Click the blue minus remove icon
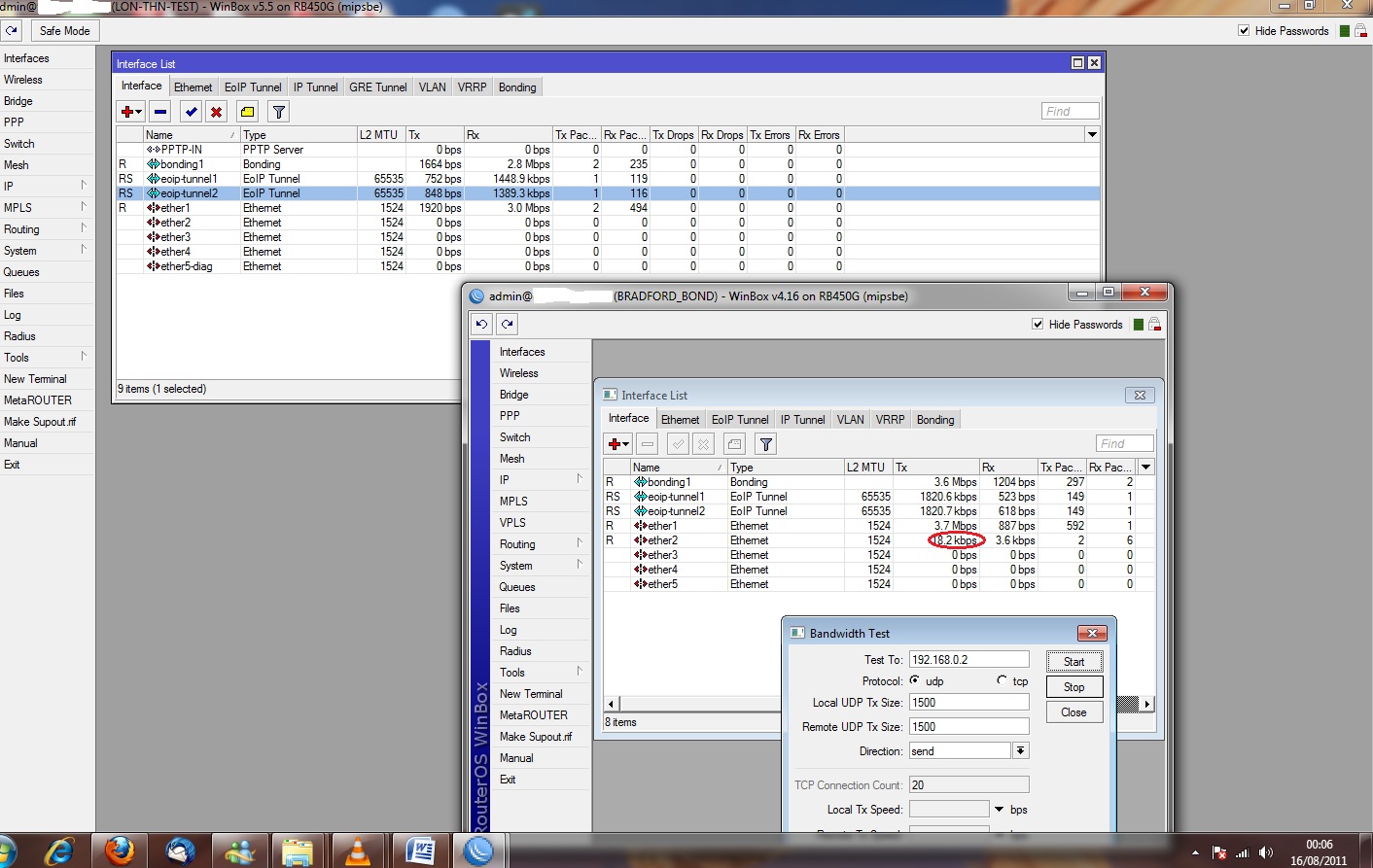 tap(160, 112)
